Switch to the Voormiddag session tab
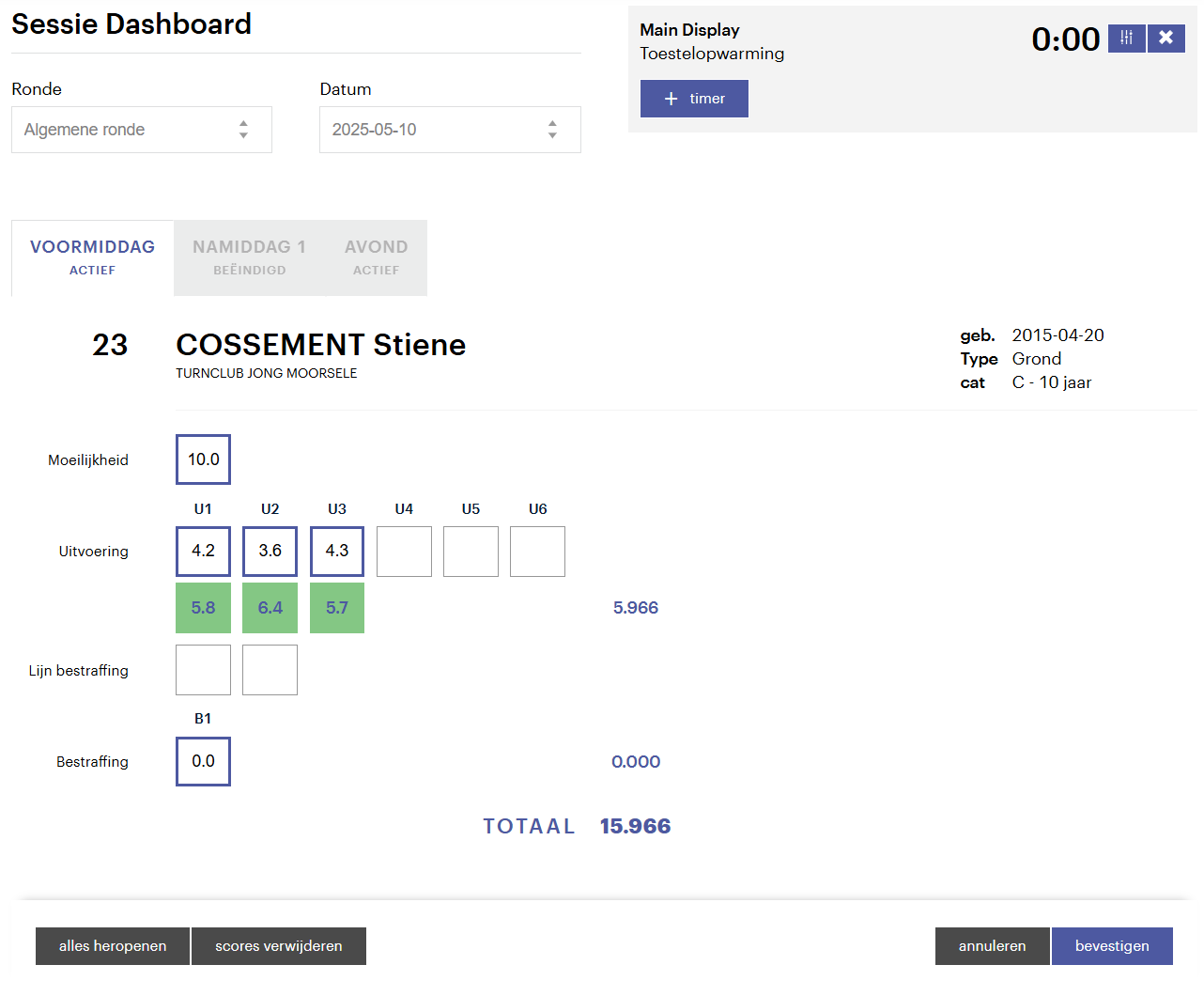 (x=92, y=257)
